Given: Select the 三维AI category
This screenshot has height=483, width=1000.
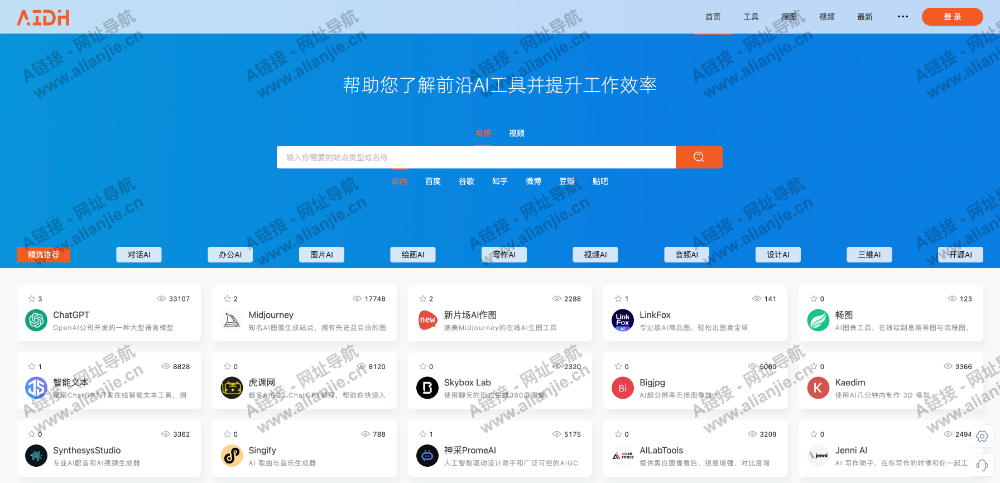Looking at the screenshot, I should coord(869,255).
